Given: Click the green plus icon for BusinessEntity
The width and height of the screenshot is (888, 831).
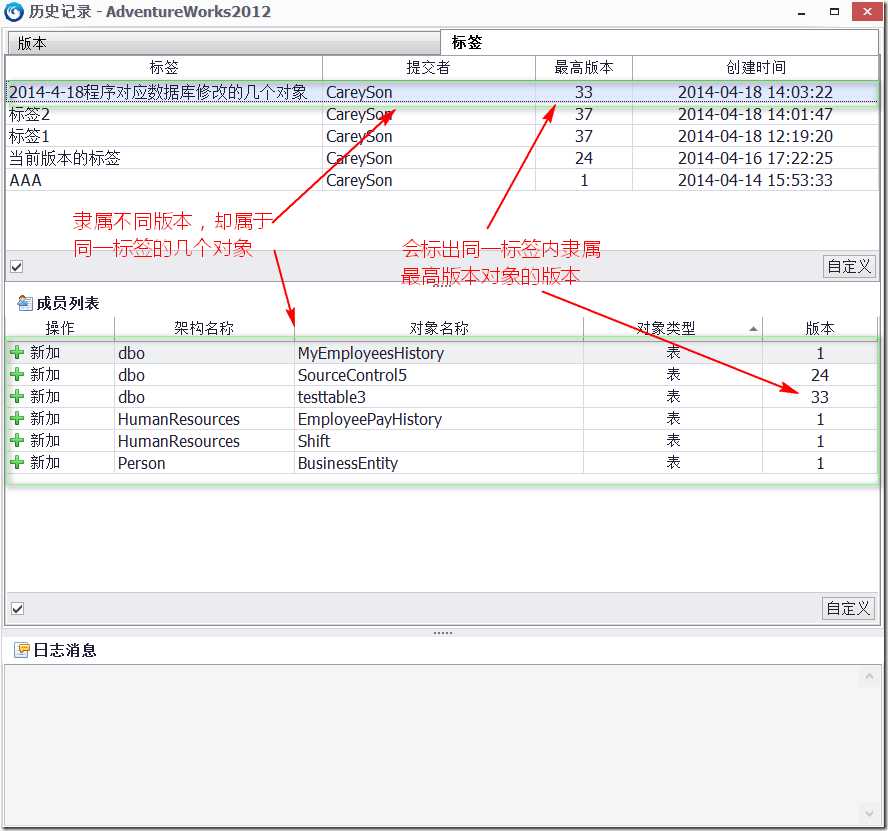Looking at the screenshot, I should pos(17,462).
